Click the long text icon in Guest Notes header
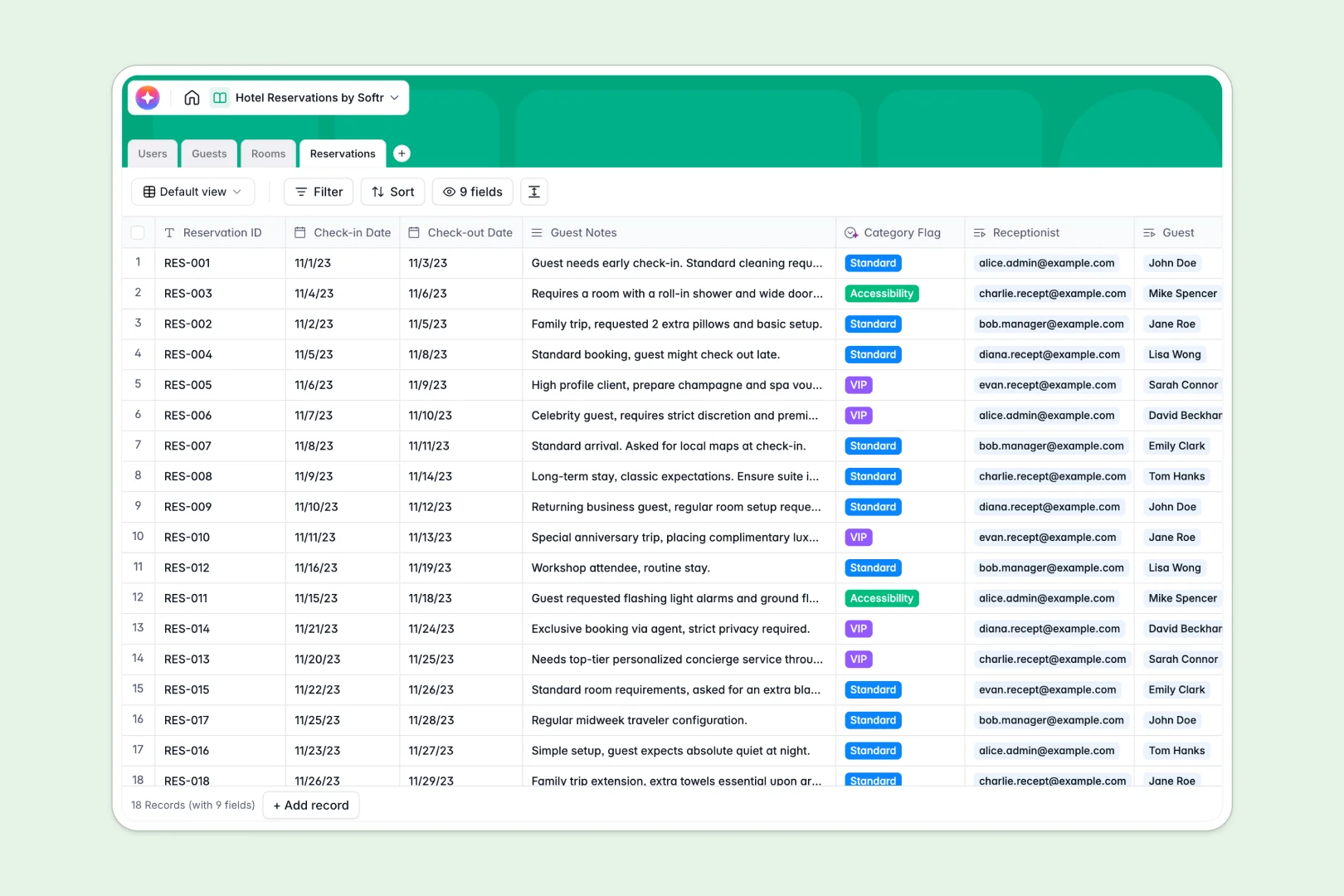Viewport: 1344px width, 896px height. click(x=537, y=233)
